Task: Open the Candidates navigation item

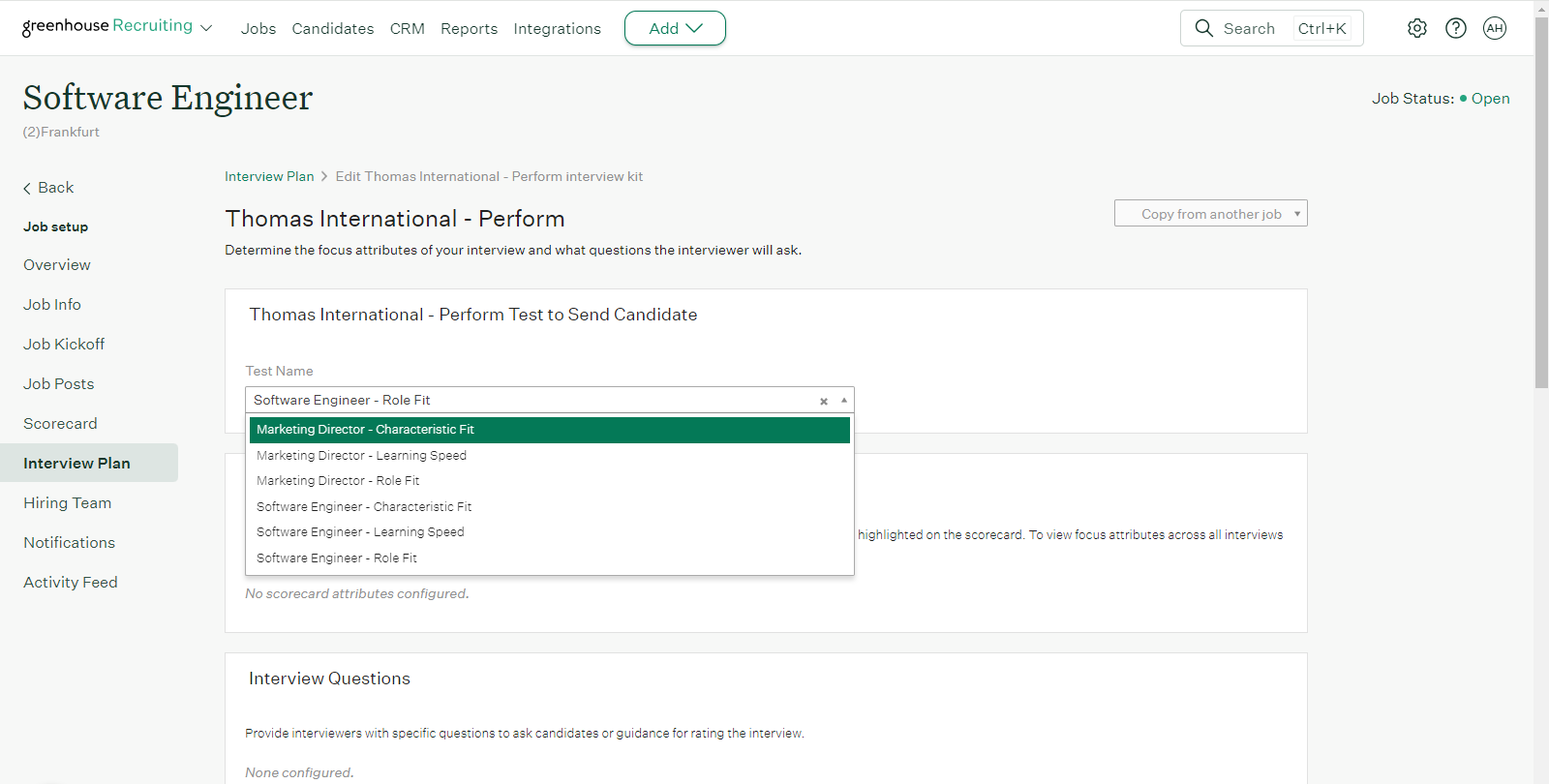Action: click(333, 28)
